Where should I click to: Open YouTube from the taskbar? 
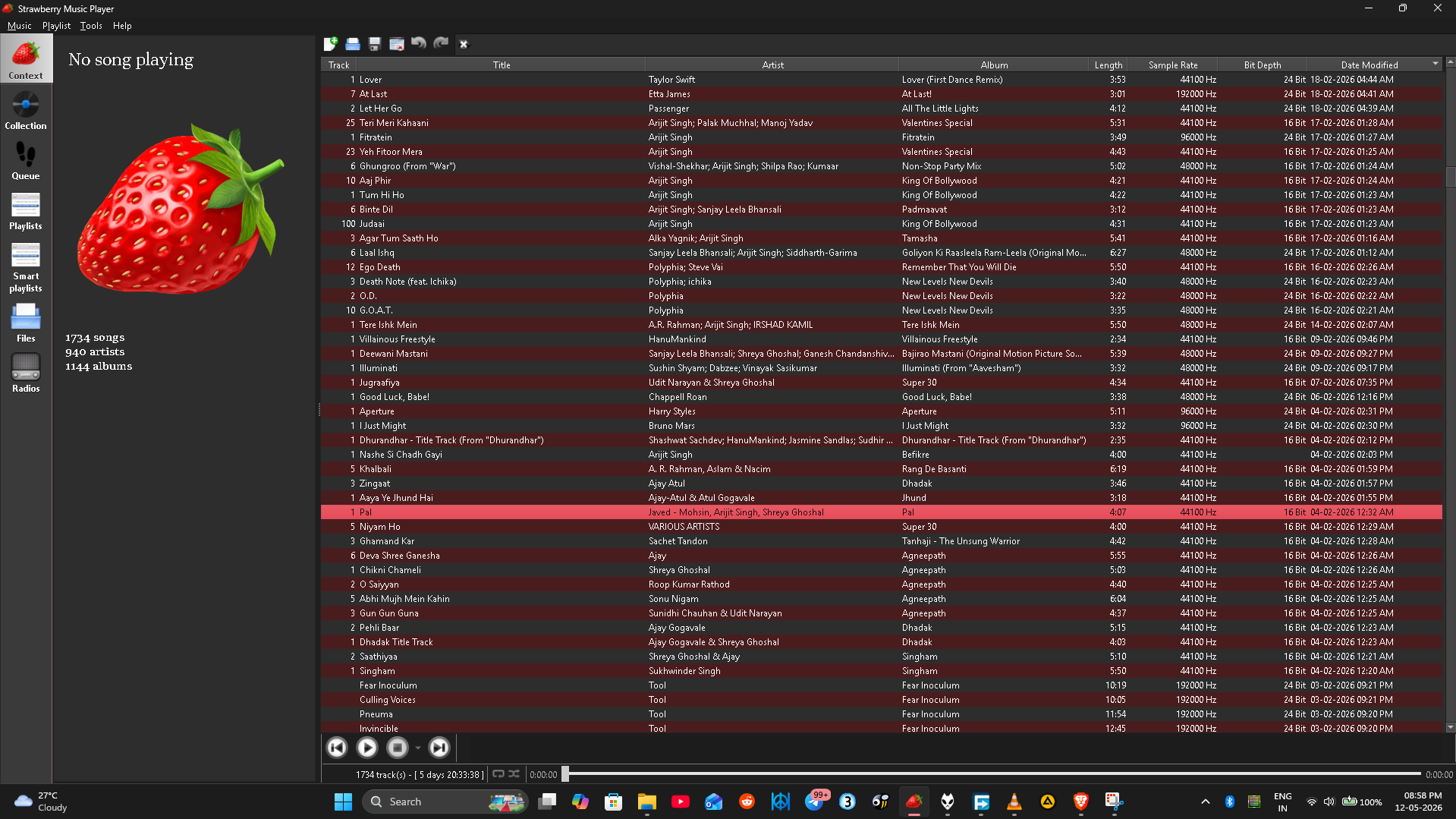[681, 802]
